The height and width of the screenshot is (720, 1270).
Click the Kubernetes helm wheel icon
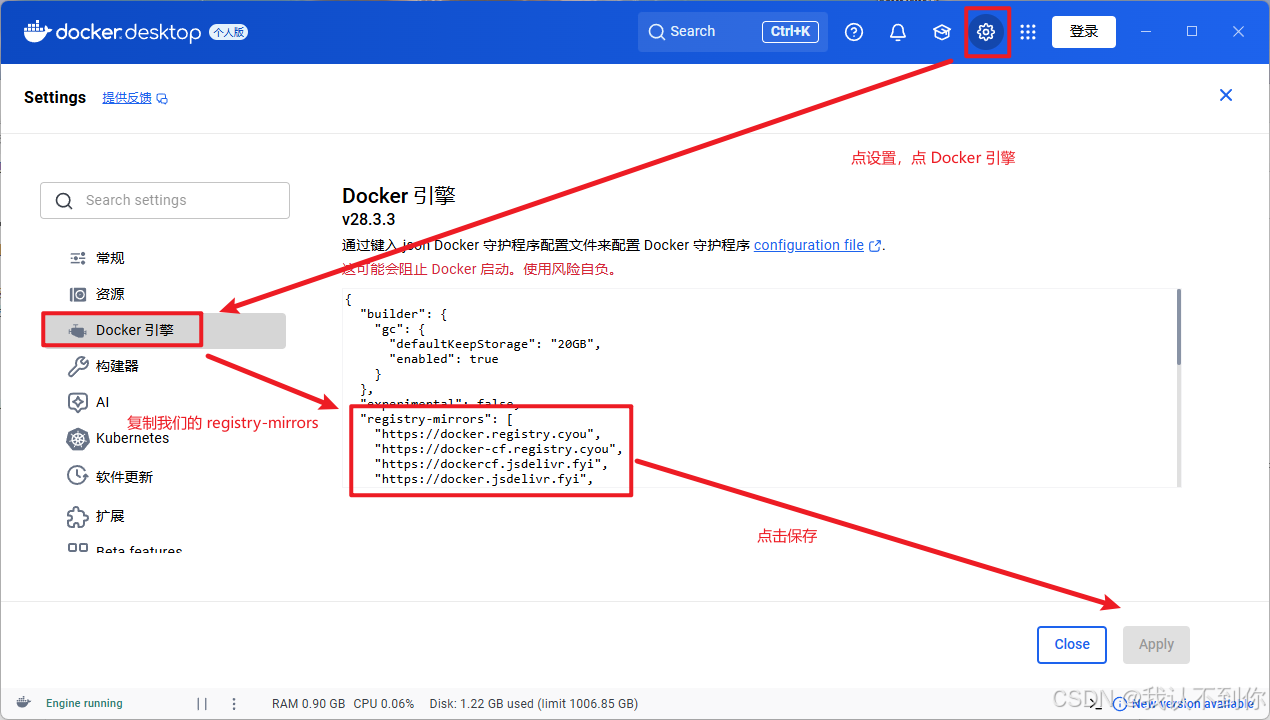coord(78,438)
